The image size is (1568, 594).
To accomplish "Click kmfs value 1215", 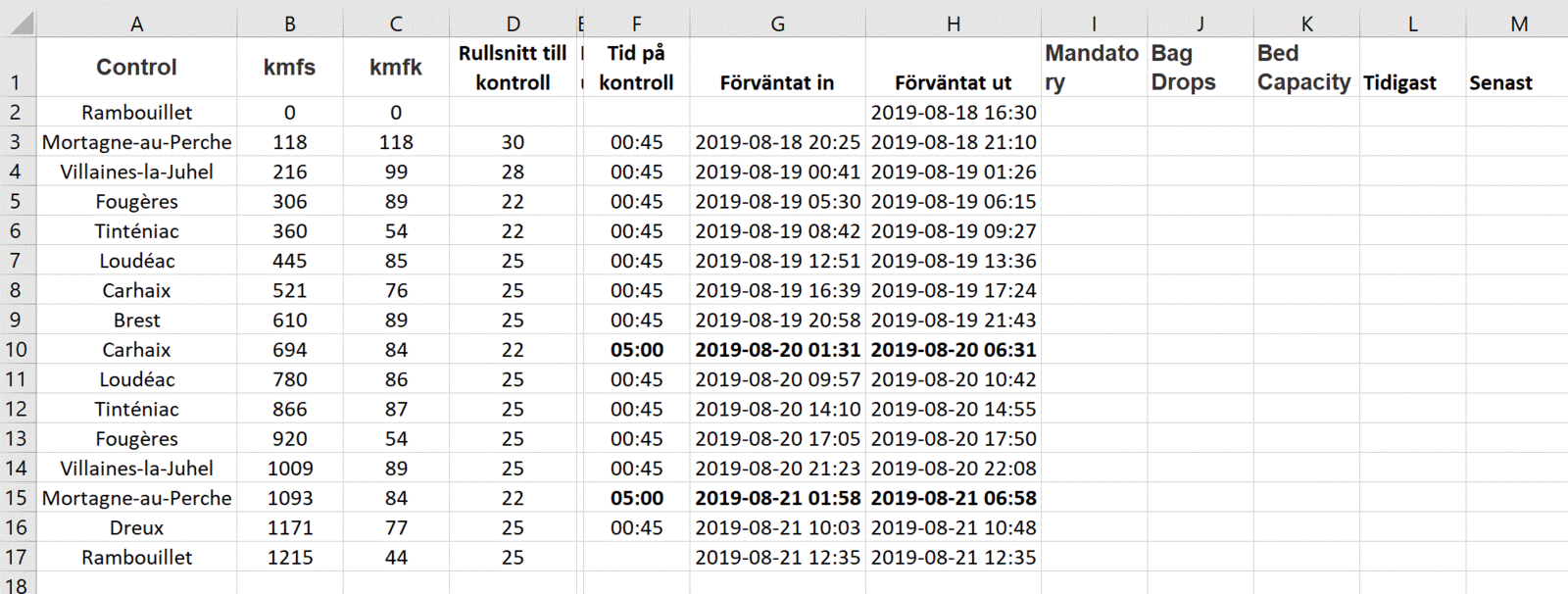I will click(290, 557).
